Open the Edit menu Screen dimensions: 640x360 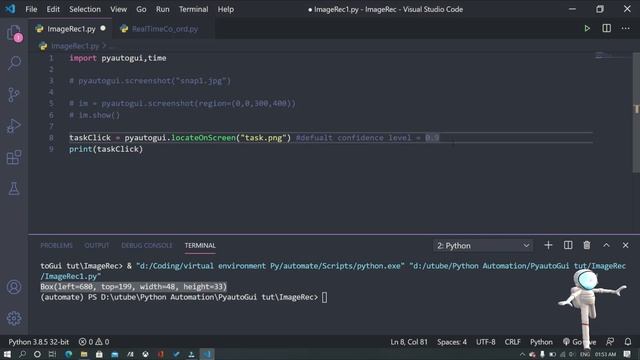point(53,9)
